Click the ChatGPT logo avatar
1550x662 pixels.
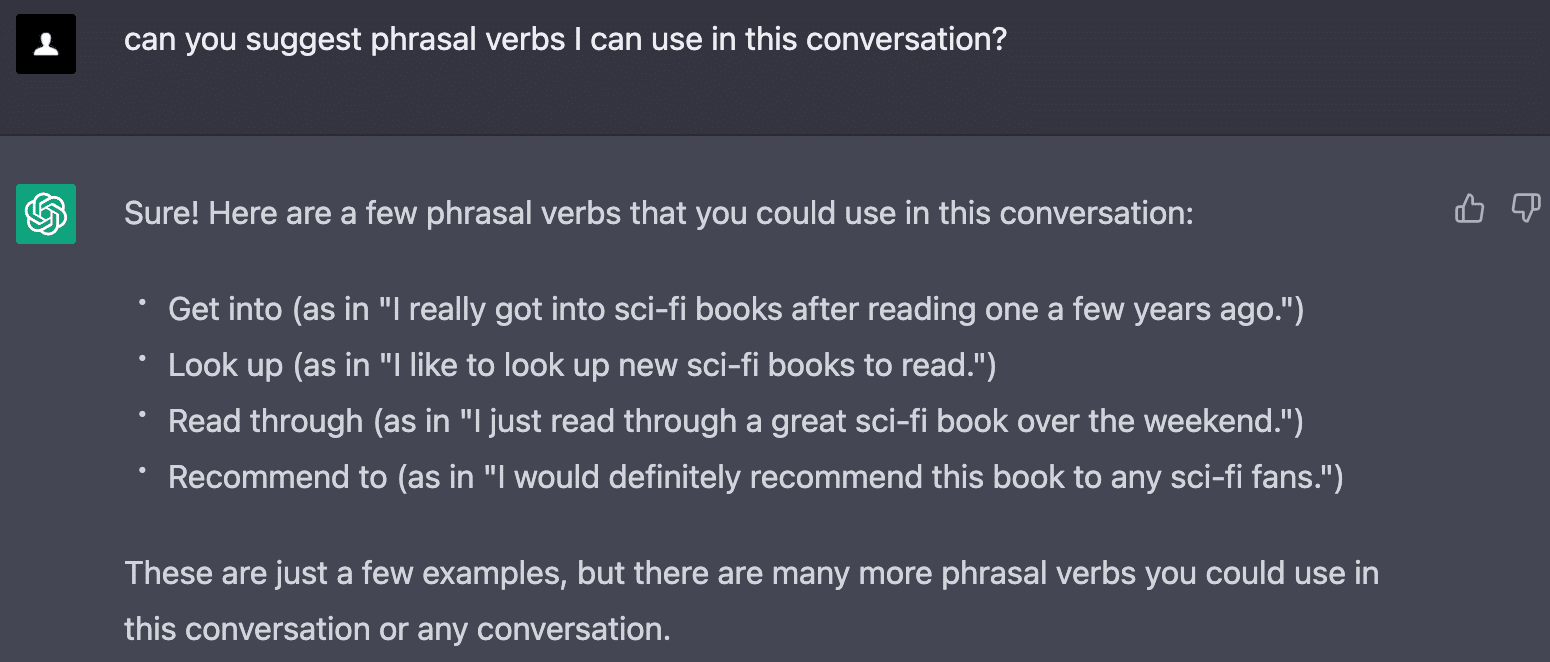46,214
